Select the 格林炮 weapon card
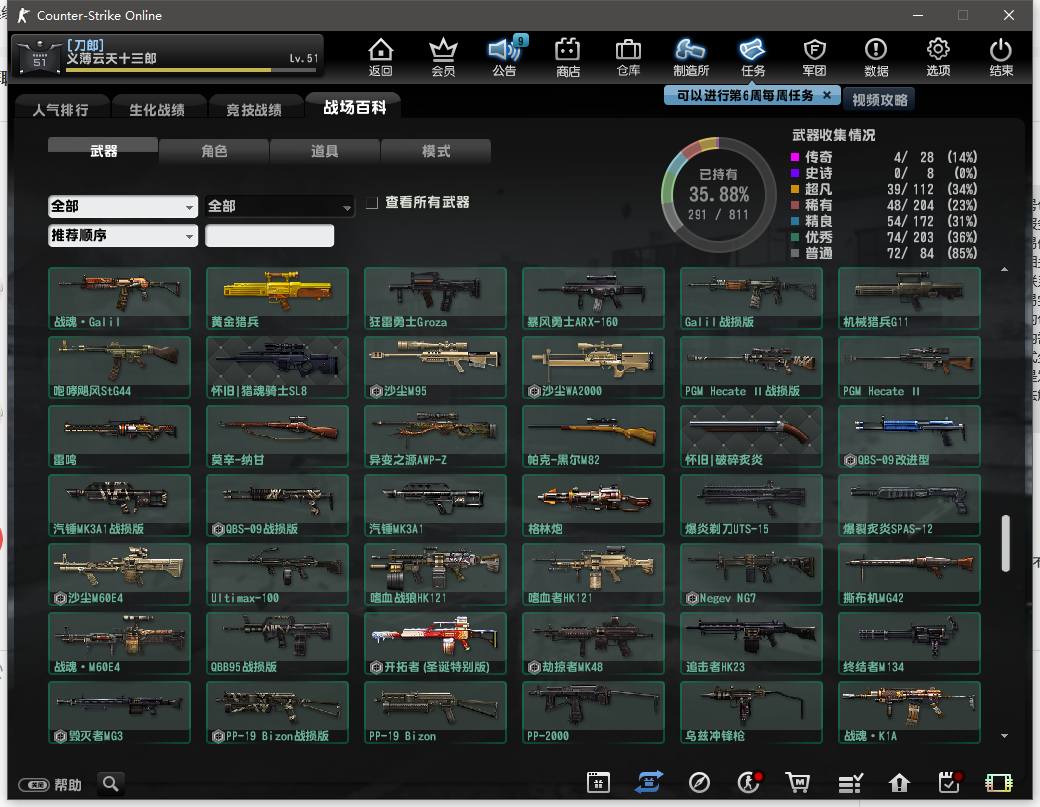Viewport: 1040px width, 807px height. point(593,505)
